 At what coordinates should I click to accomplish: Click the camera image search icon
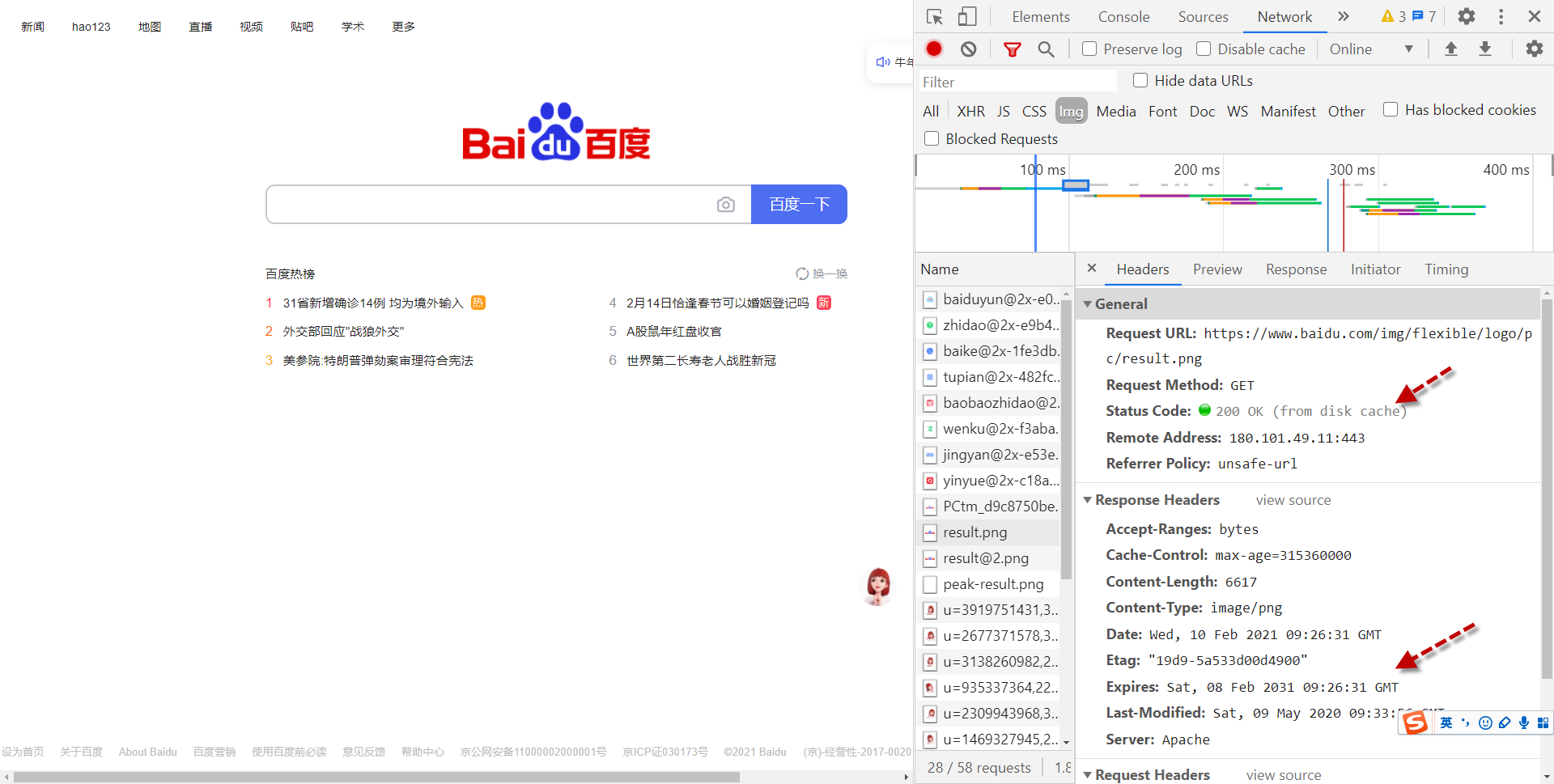pyautogui.click(x=726, y=205)
